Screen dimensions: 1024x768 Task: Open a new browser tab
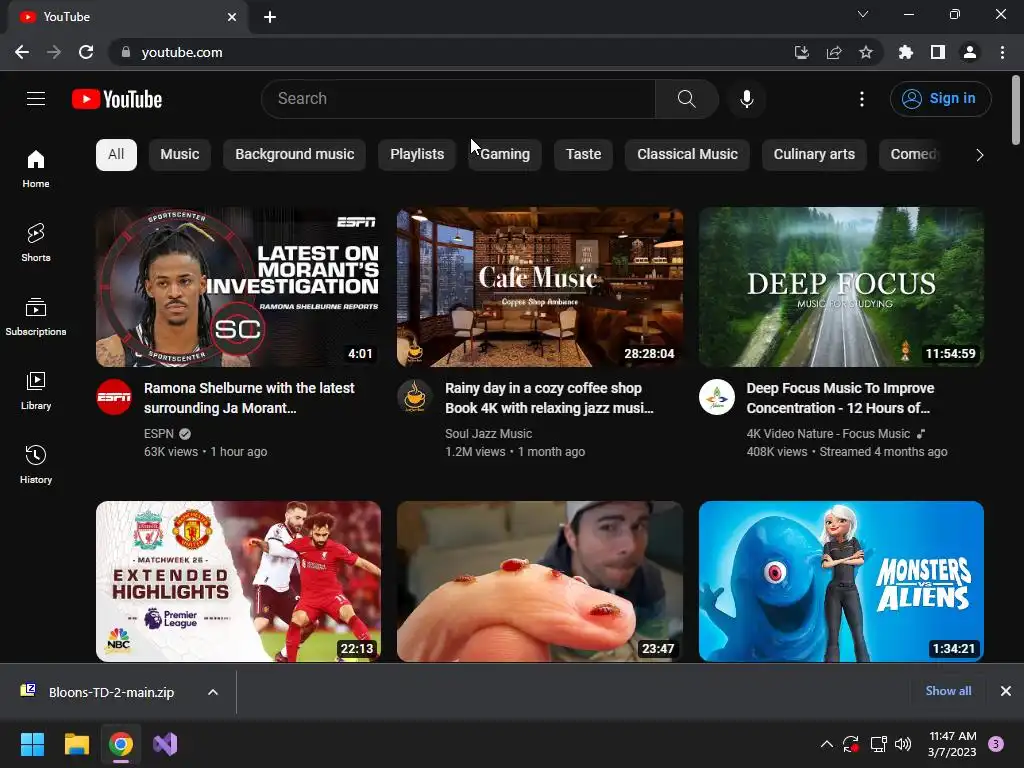(x=270, y=17)
